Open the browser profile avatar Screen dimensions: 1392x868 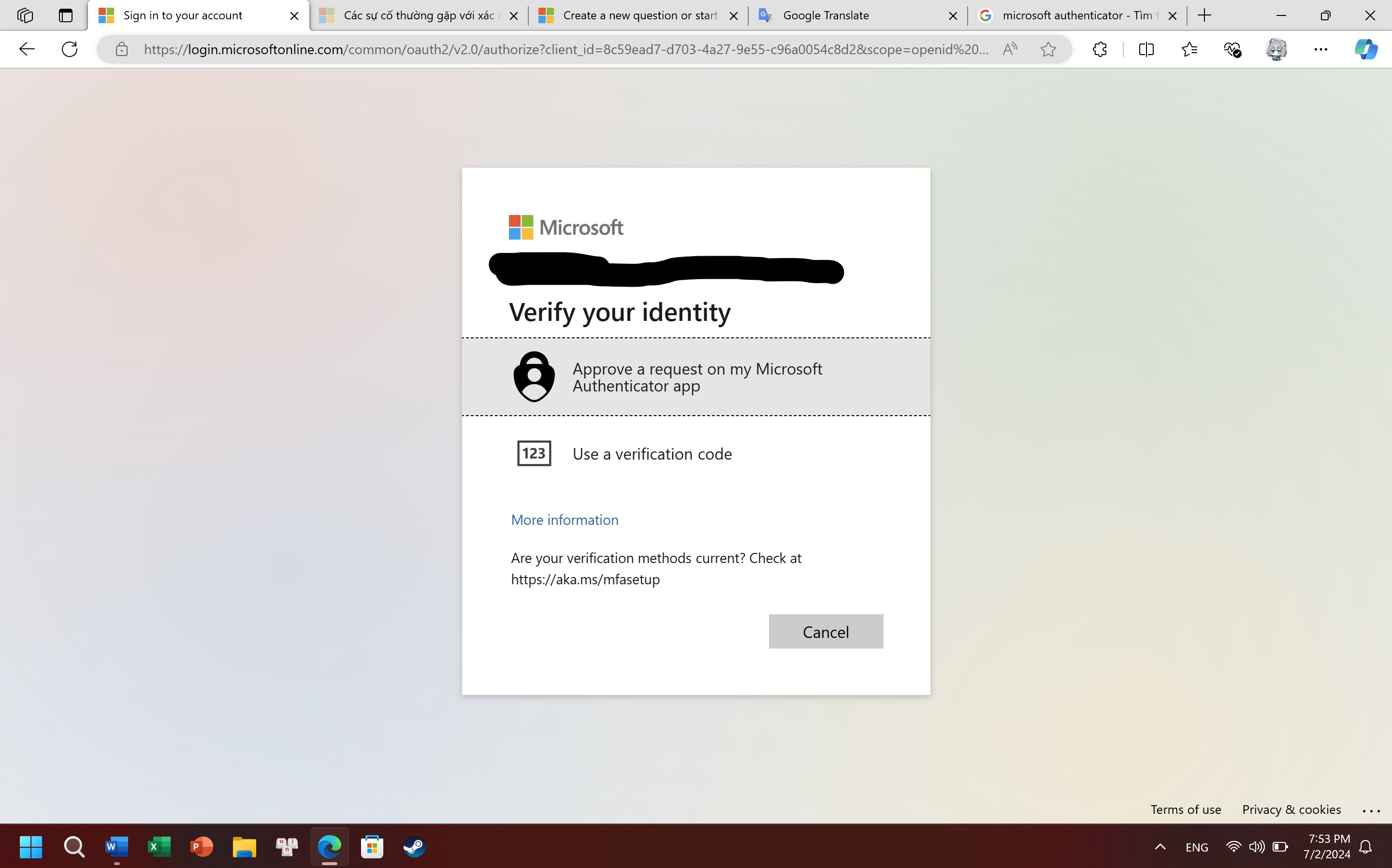[1276, 49]
